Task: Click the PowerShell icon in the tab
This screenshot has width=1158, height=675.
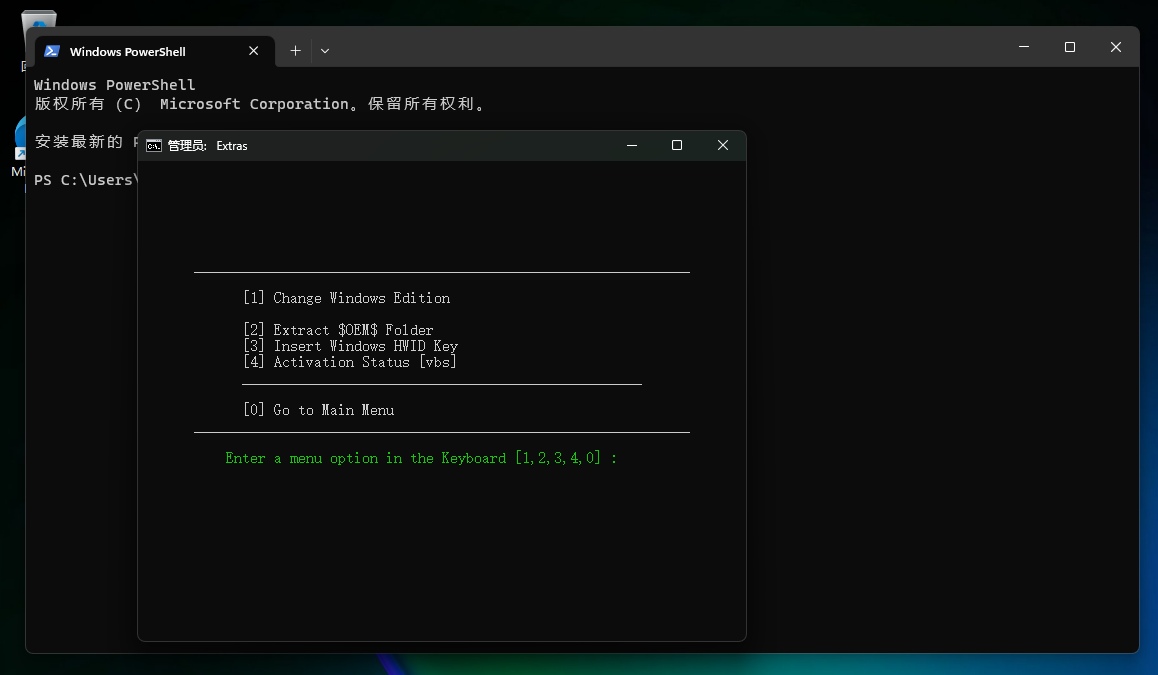Action: click(52, 51)
